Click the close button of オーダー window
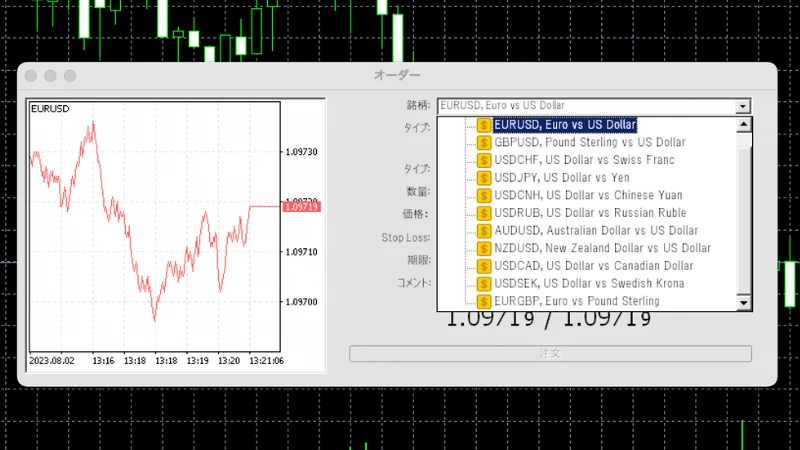Image resolution: width=800 pixels, height=450 pixels. point(31,76)
